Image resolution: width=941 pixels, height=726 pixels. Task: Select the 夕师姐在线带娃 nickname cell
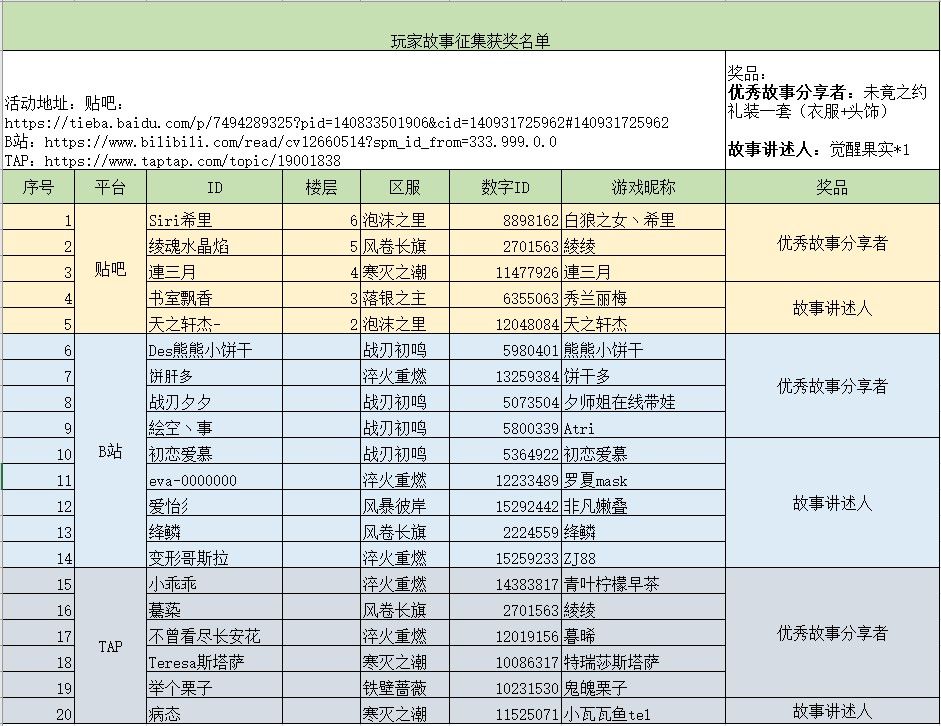pyautogui.click(x=643, y=399)
